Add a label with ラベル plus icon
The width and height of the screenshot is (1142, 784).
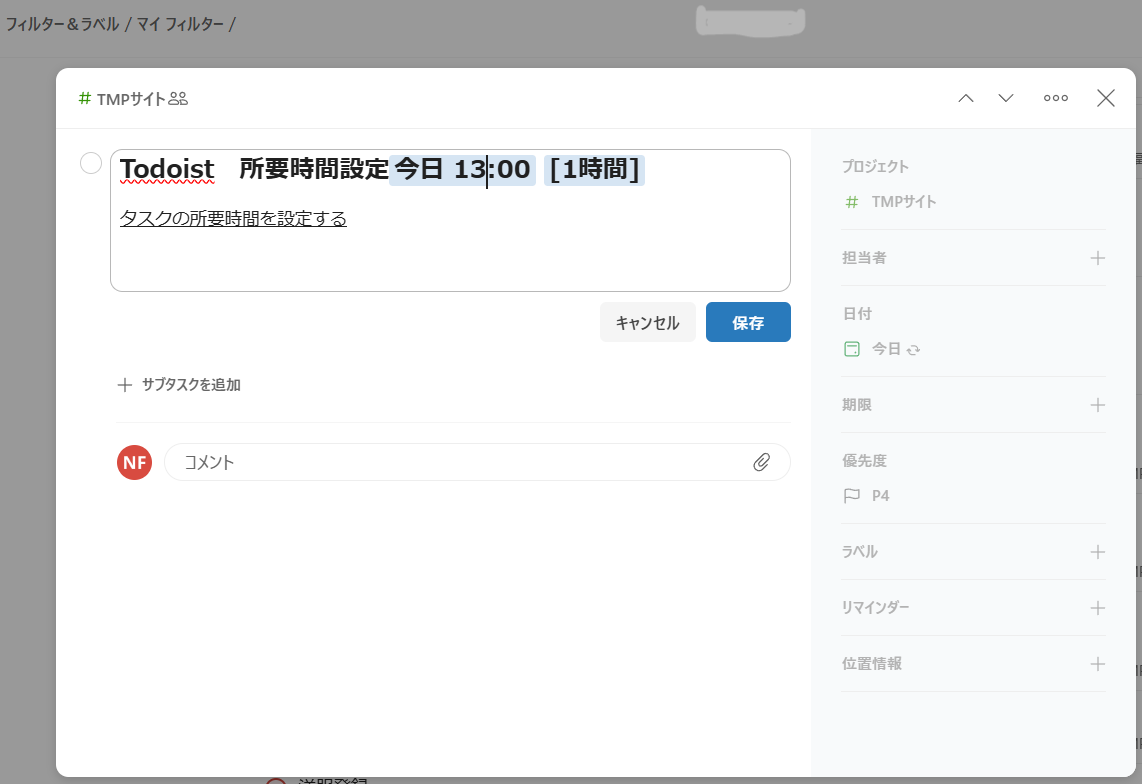[1097, 552]
